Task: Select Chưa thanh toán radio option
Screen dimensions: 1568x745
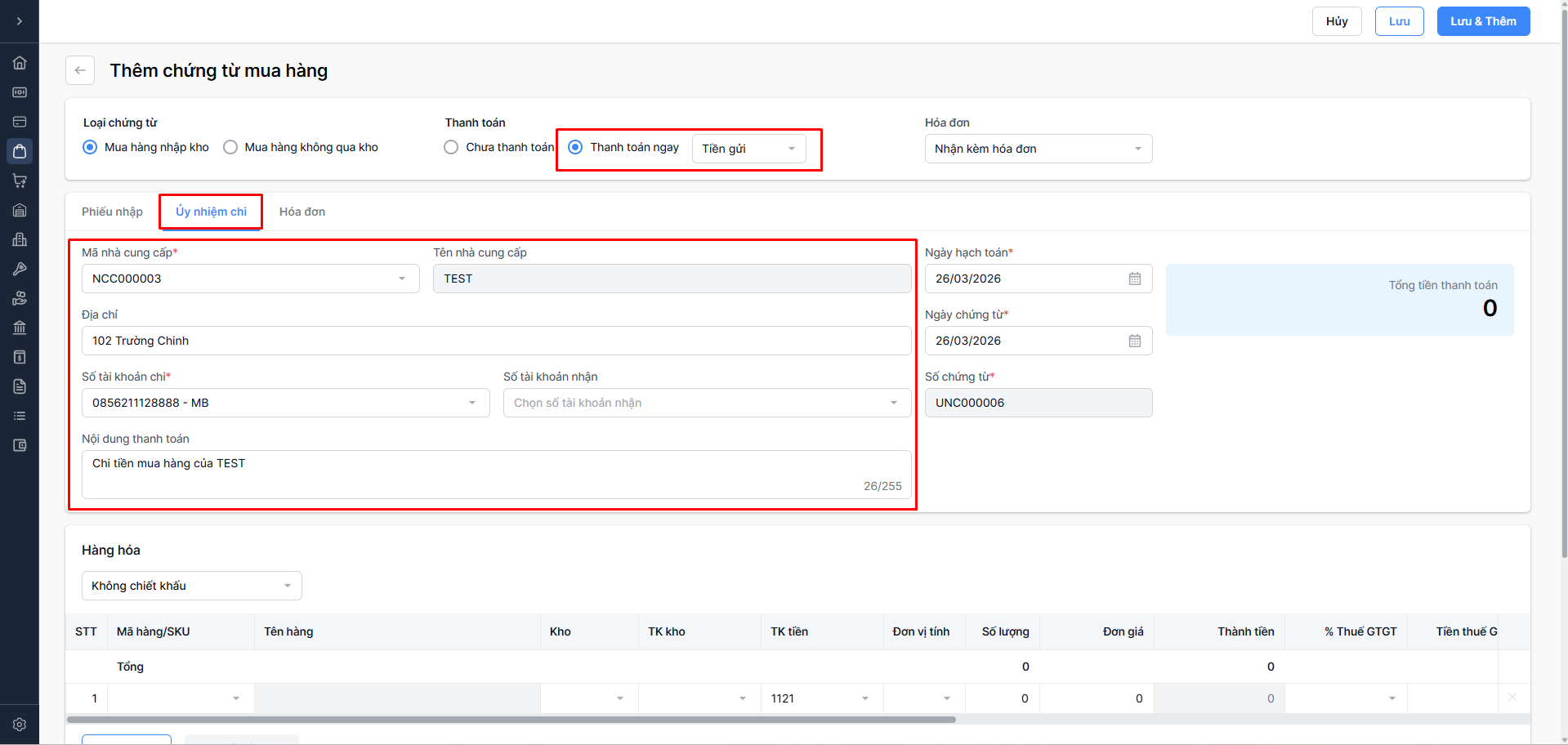Action: (x=451, y=147)
